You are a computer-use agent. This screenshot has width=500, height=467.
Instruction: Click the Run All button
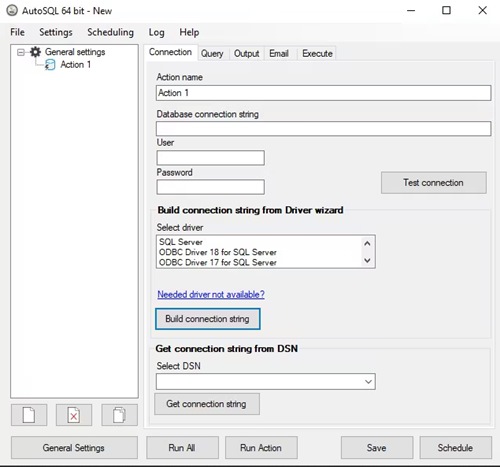pos(182,448)
